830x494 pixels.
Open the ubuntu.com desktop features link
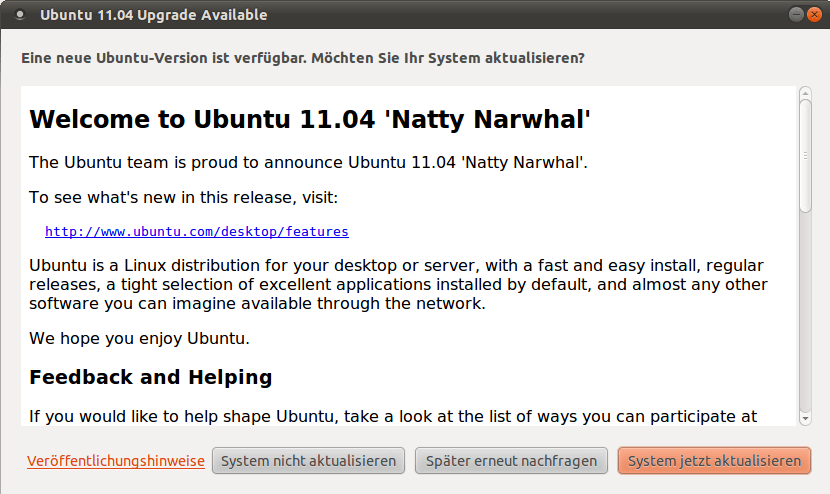[196, 231]
